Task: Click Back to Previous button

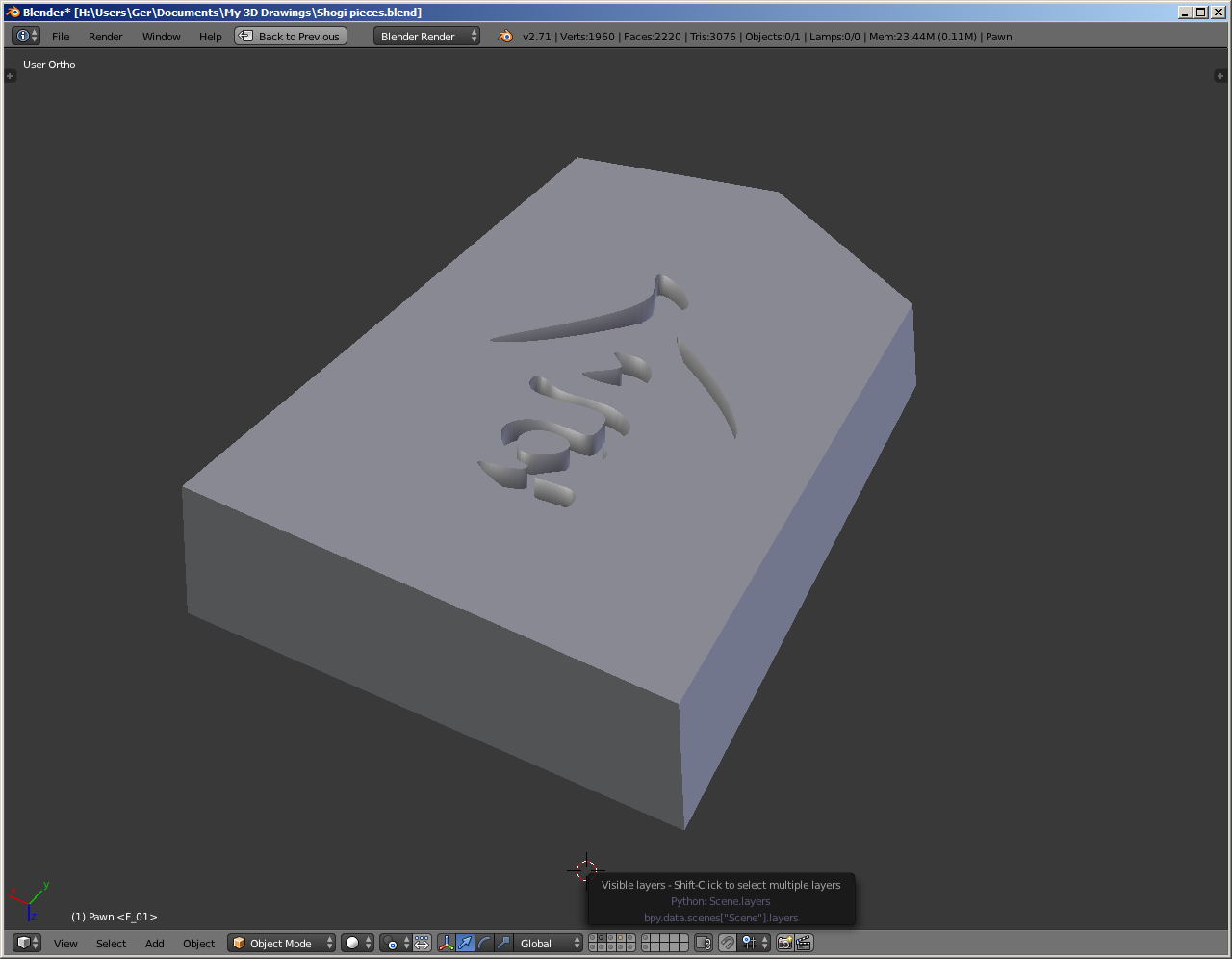Action: click(291, 37)
